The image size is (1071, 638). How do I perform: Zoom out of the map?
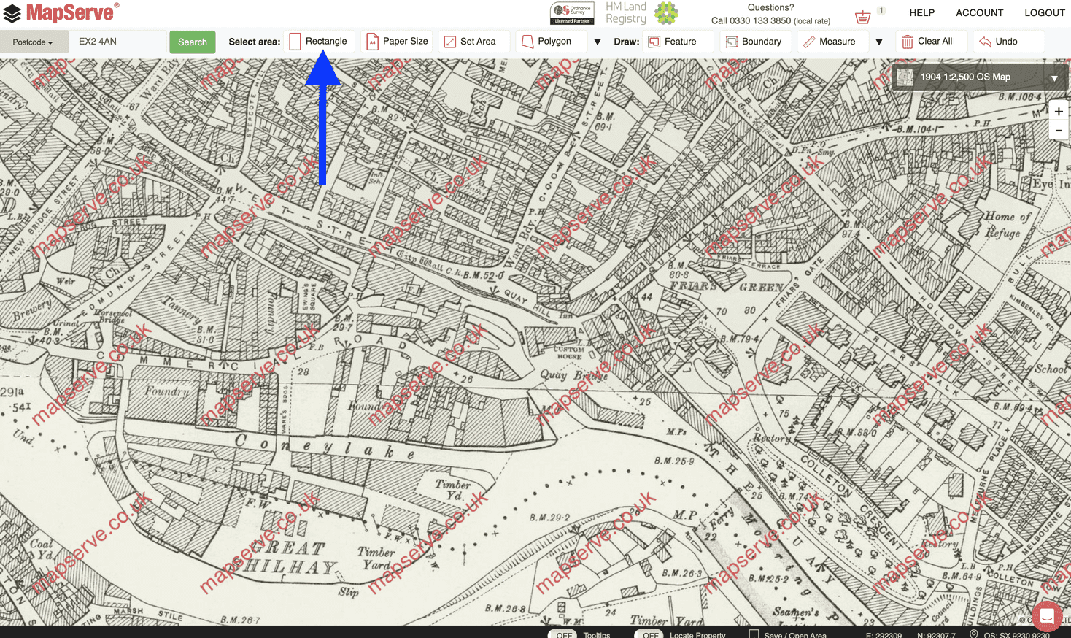[1059, 130]
